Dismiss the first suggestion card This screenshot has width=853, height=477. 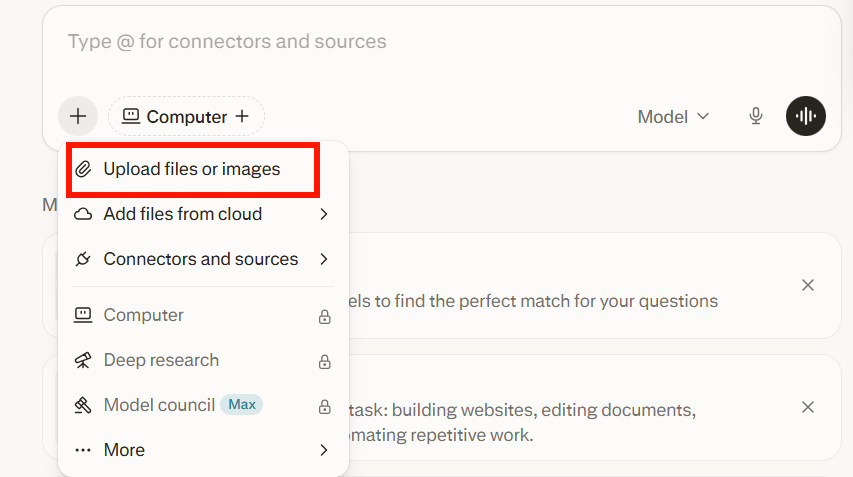click(808, 285)
